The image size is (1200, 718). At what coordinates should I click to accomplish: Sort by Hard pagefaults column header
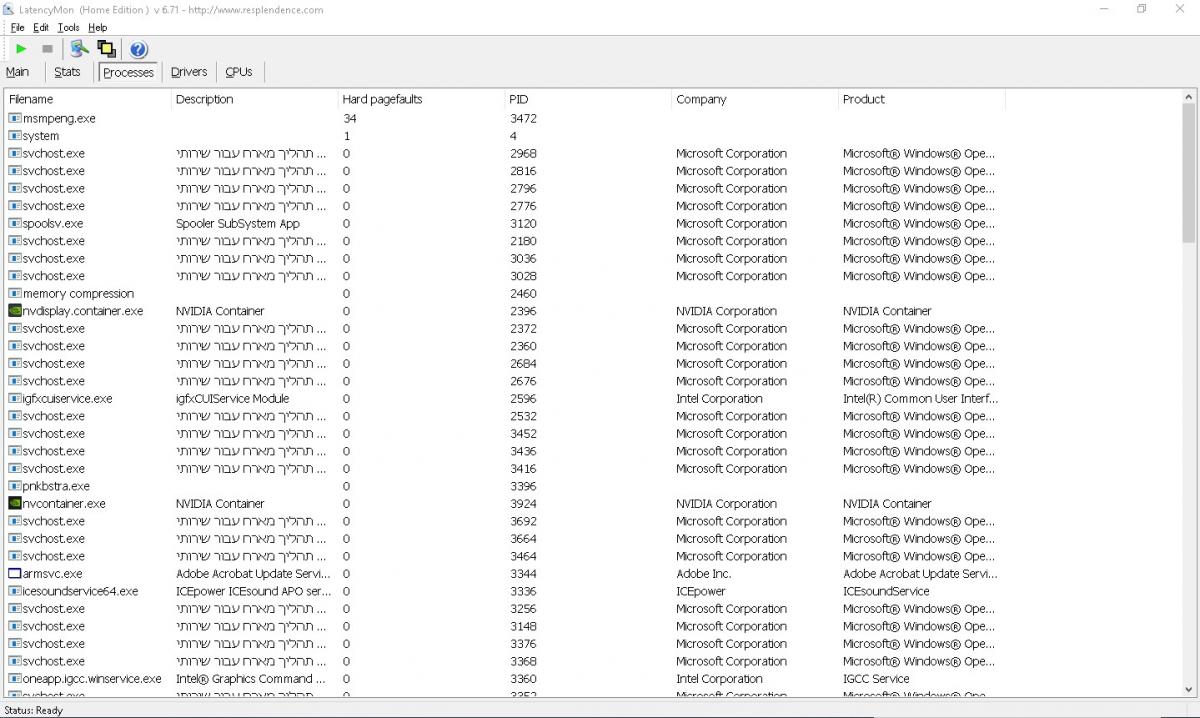[422, 99]
